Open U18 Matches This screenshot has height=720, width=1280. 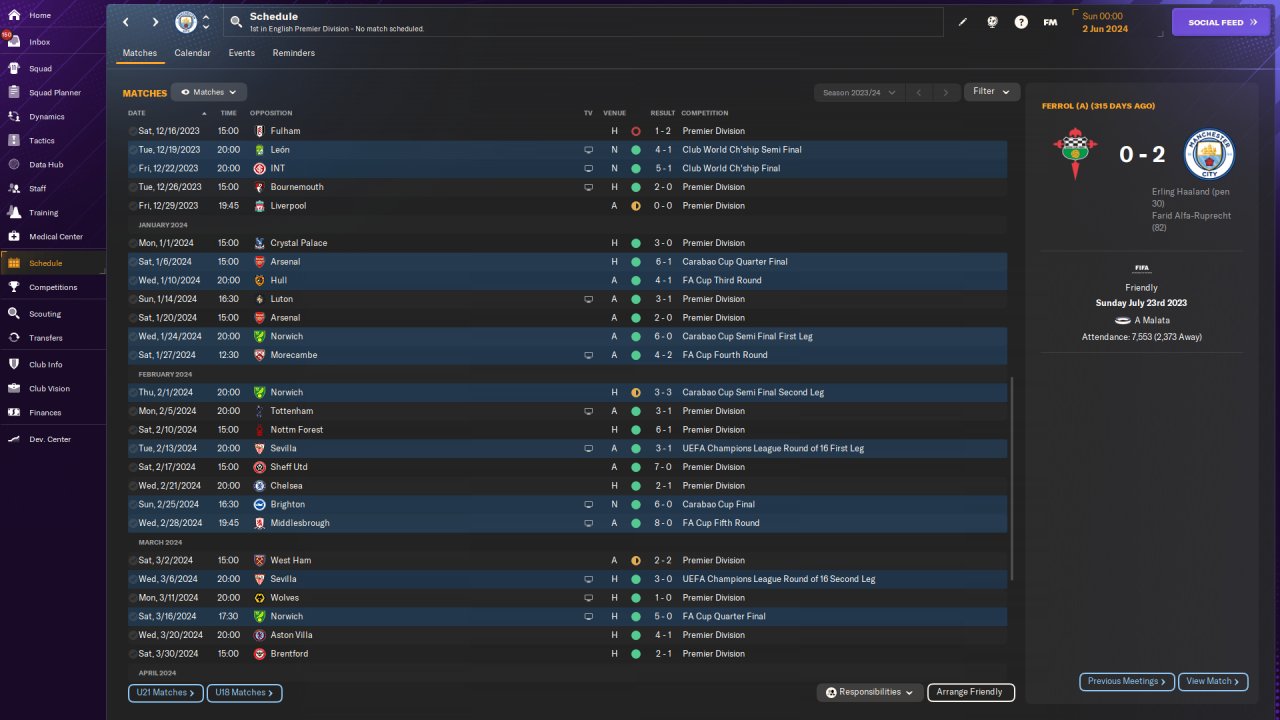[x=245, y=692]
